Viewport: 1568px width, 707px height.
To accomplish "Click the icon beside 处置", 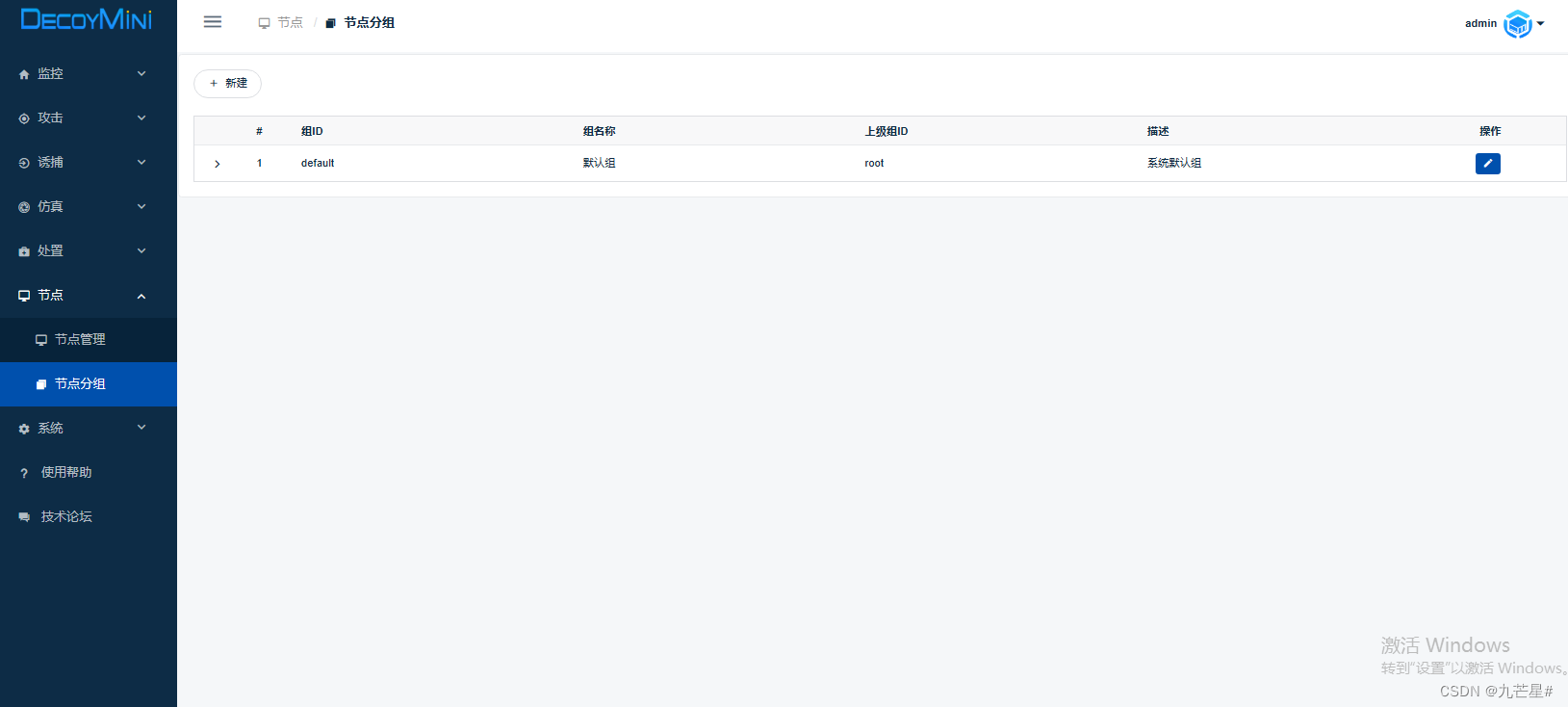I will click(24, 251).
